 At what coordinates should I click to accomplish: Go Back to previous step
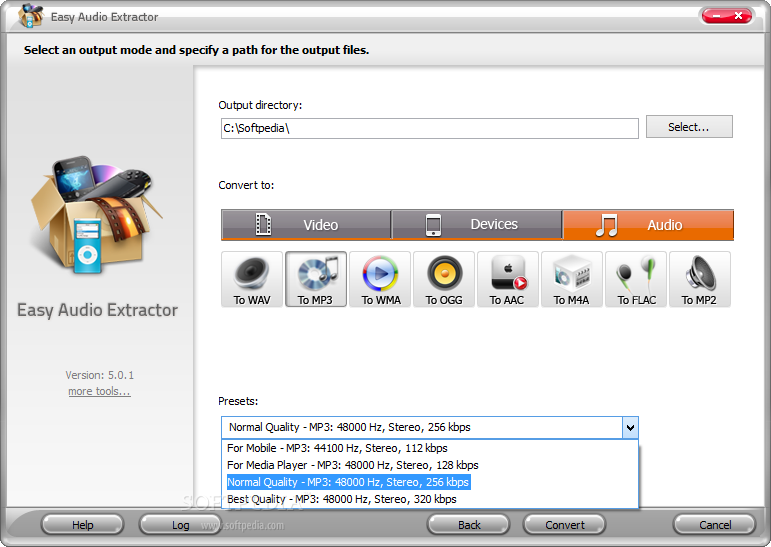point(469,525)
